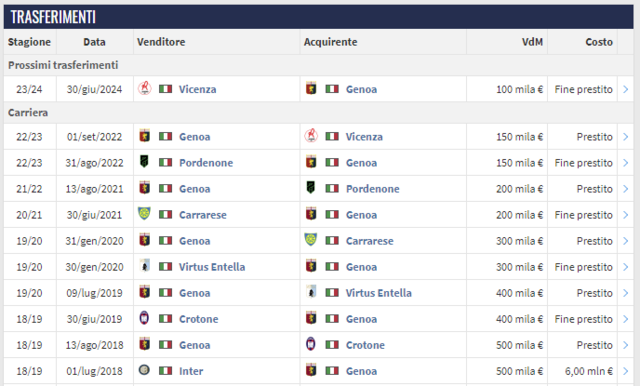Viewport: 640px width, 386px height.
Task: Click the Venditore column header
Action: click(x=161, y=42)
